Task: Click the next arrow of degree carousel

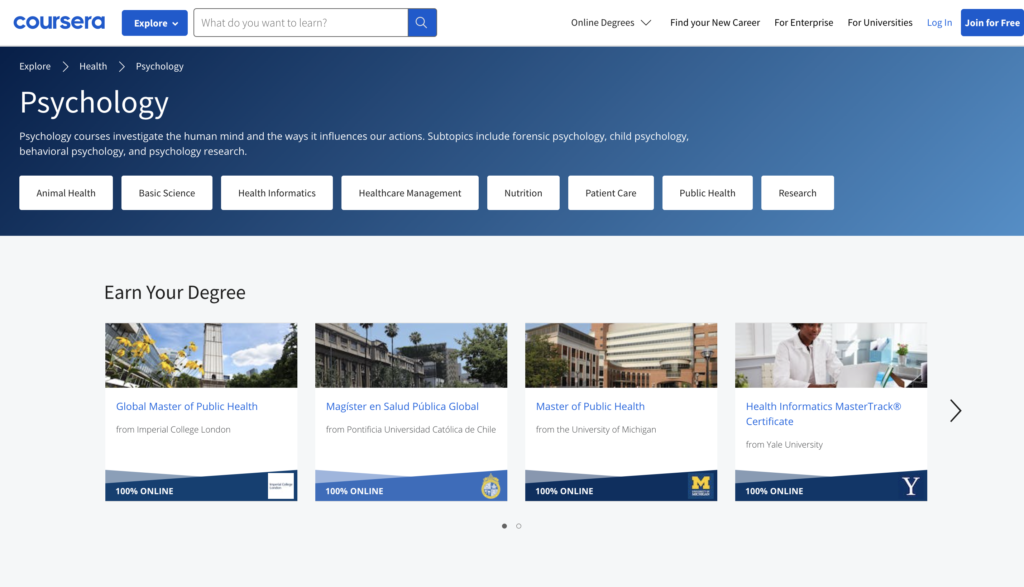Action: [x=955, y=411]
